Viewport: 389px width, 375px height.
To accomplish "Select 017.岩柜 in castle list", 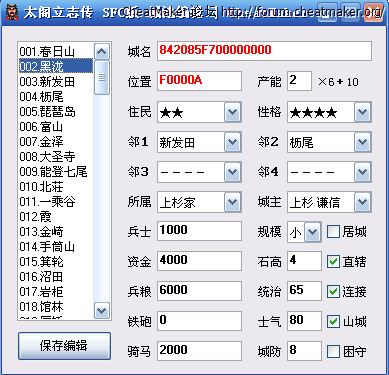I will (x=56, y=291).
